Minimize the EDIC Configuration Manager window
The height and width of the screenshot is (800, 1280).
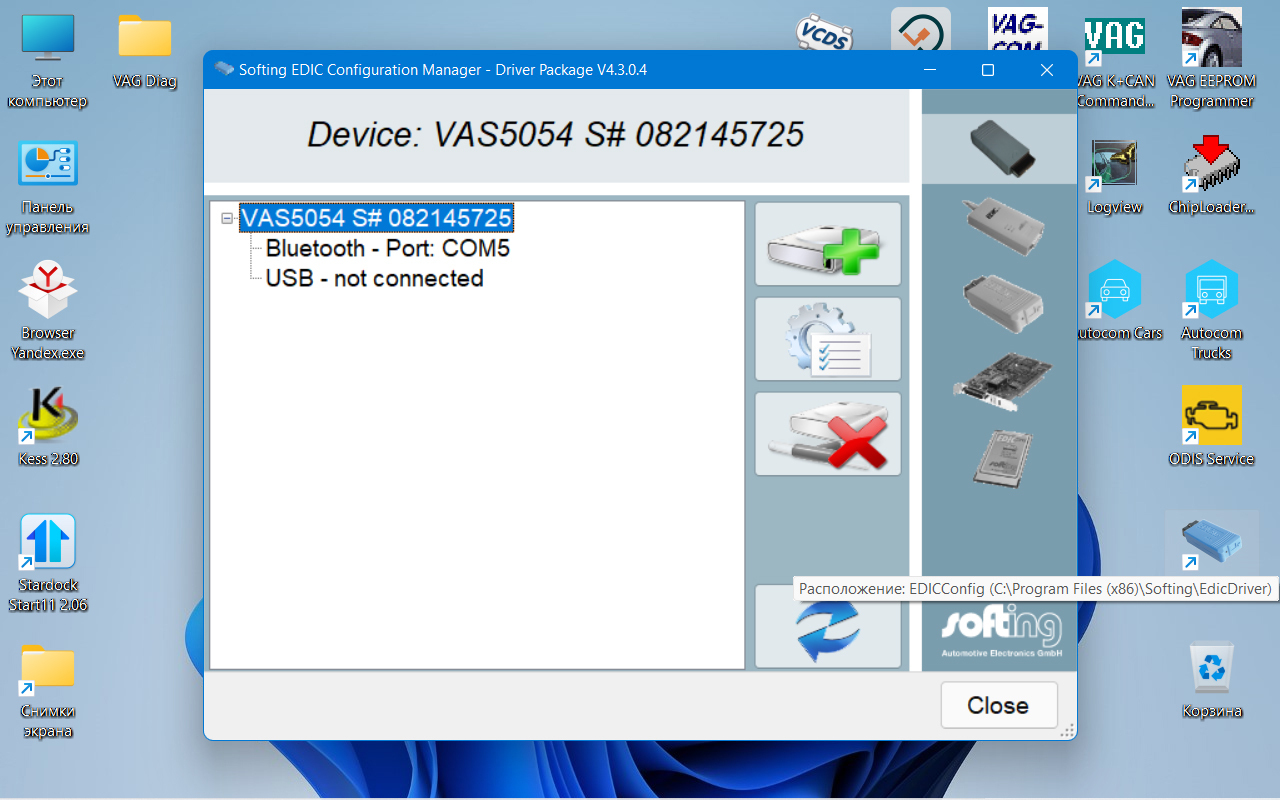tap(930, 70)
